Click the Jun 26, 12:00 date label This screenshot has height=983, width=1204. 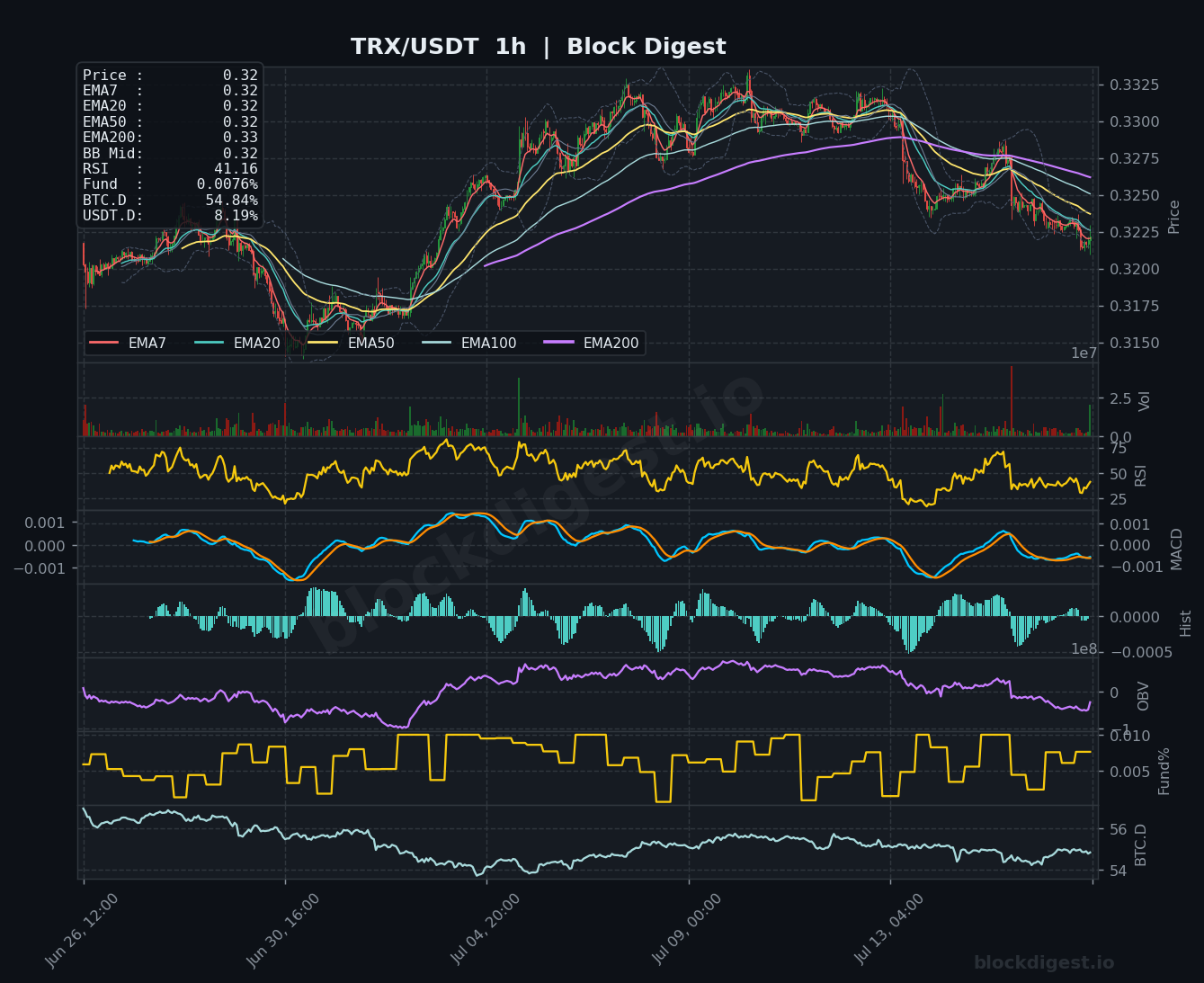point(82,930)
